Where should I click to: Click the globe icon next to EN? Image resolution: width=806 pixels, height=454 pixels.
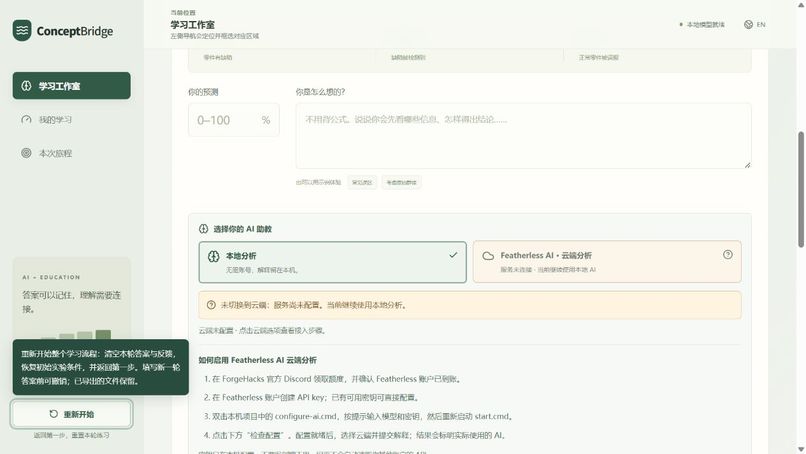[x=748, y=25]
